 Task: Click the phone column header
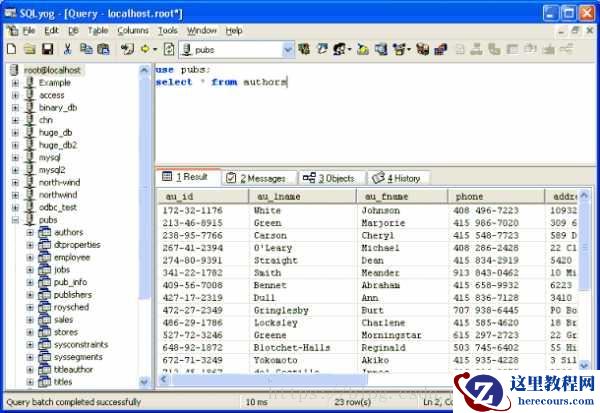tap(494, 197)
